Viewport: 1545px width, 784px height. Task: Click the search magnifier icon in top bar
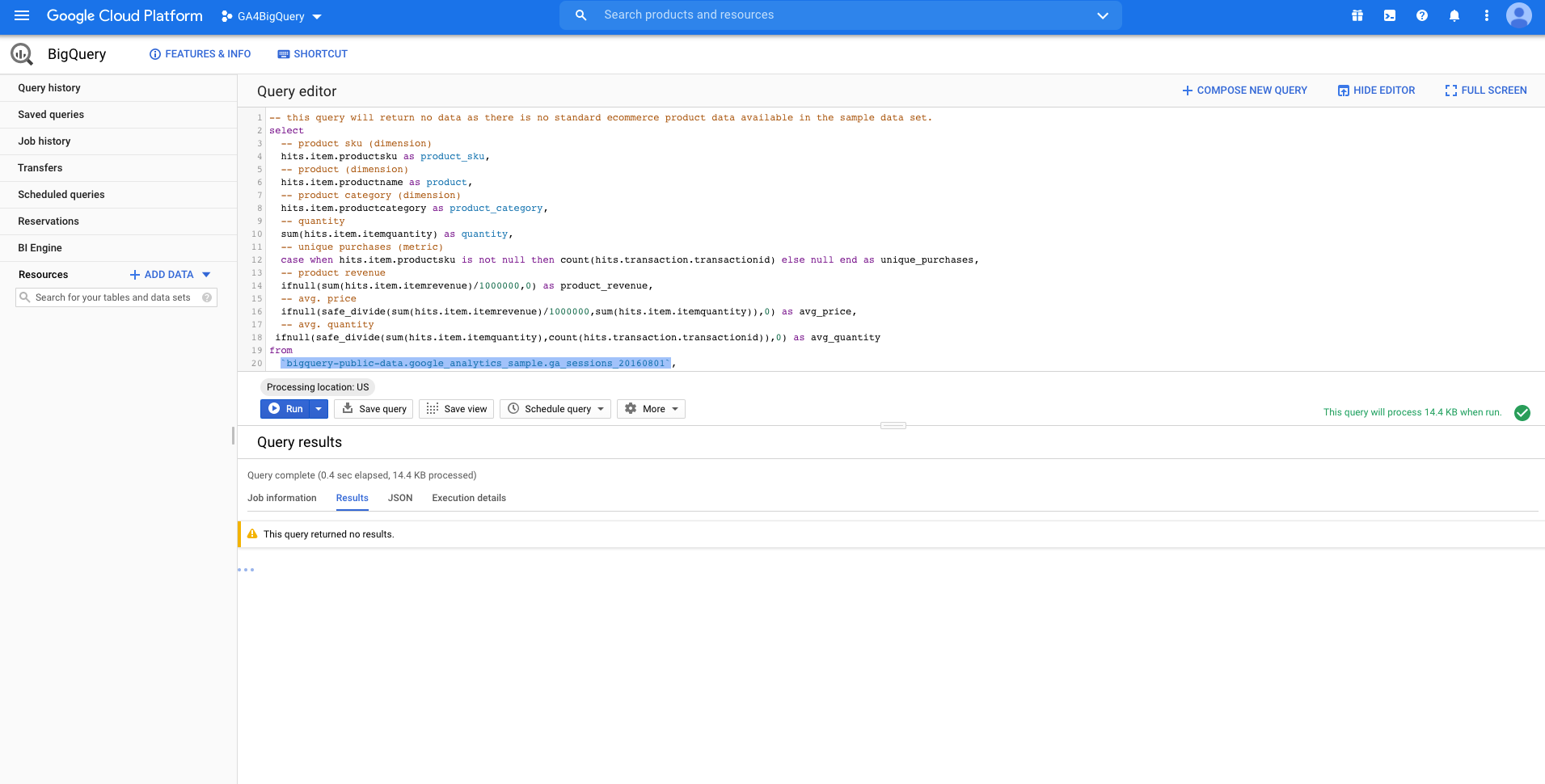pyautogui.click(x=580, y=15)
